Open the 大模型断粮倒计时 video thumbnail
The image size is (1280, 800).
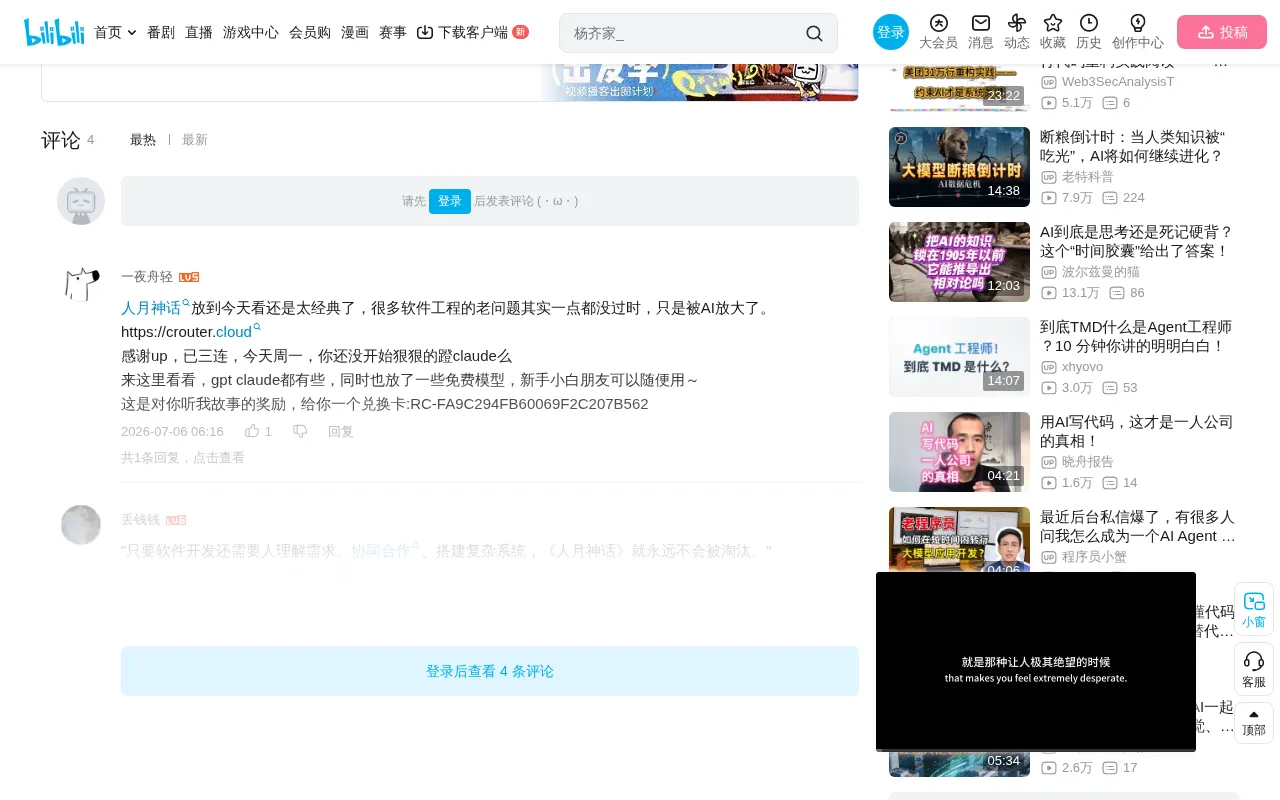point(959,167)
